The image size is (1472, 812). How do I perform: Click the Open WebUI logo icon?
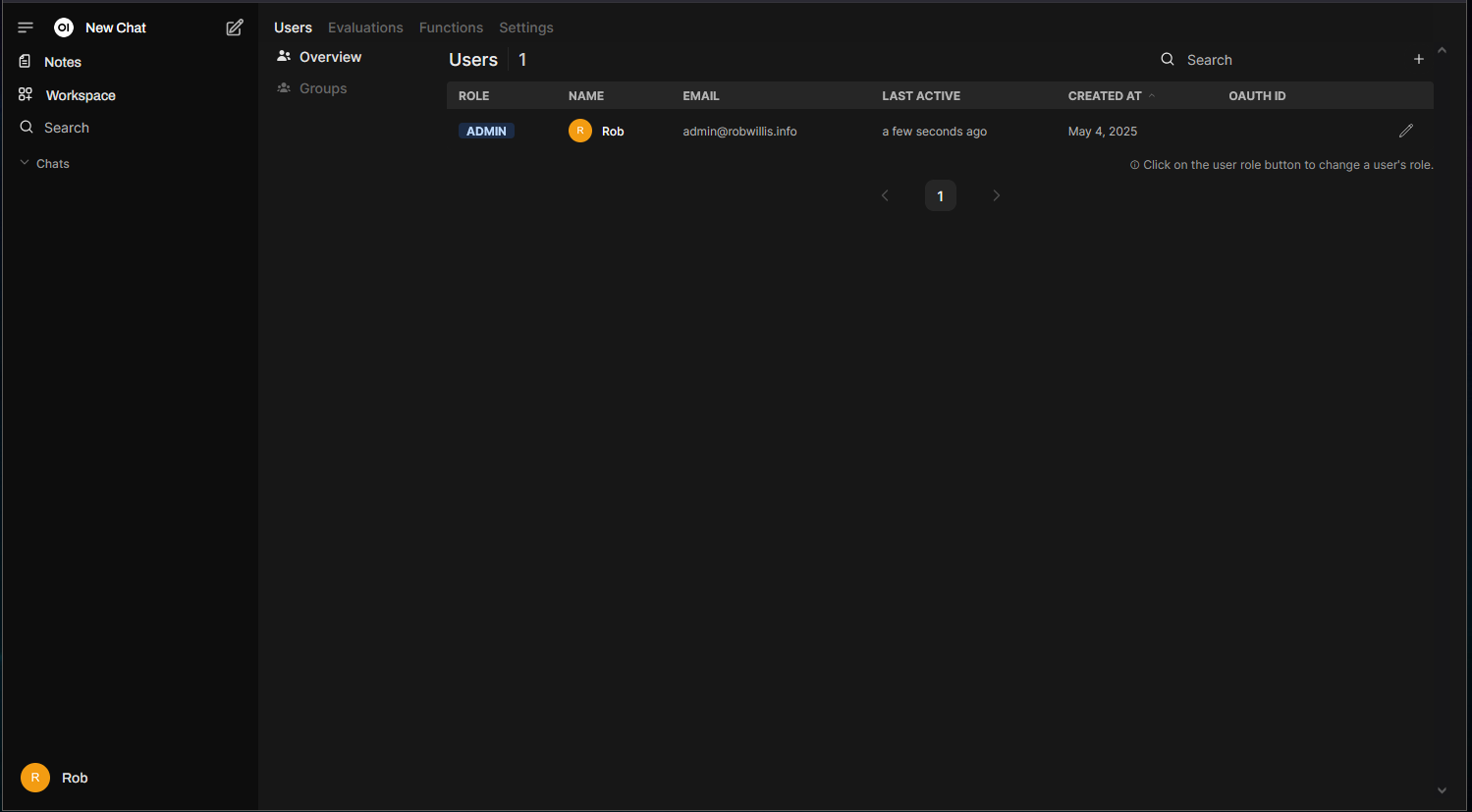tap(64, 27)
